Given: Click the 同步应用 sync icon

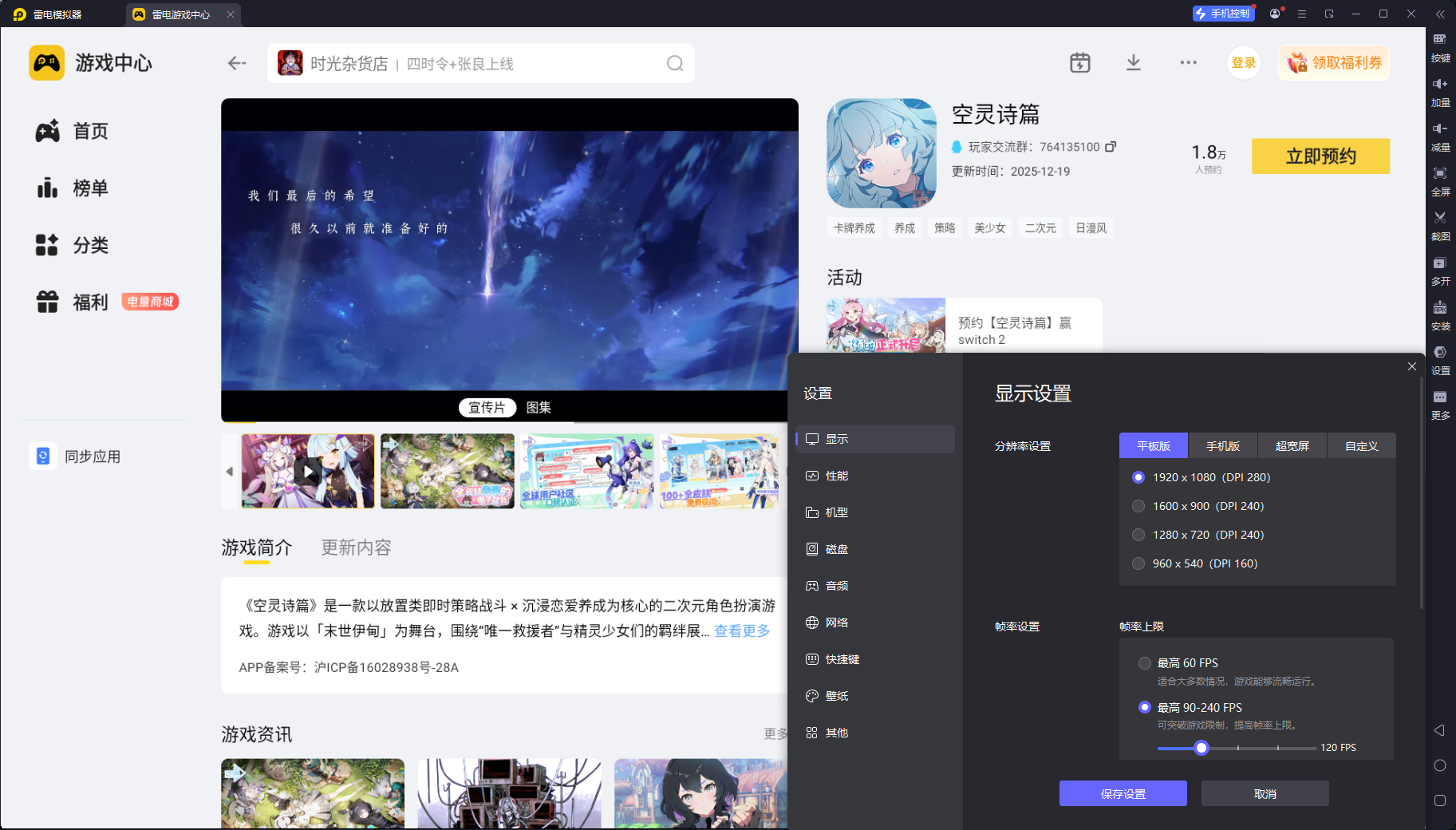Looking at the screenshot, I should [43, 456].
